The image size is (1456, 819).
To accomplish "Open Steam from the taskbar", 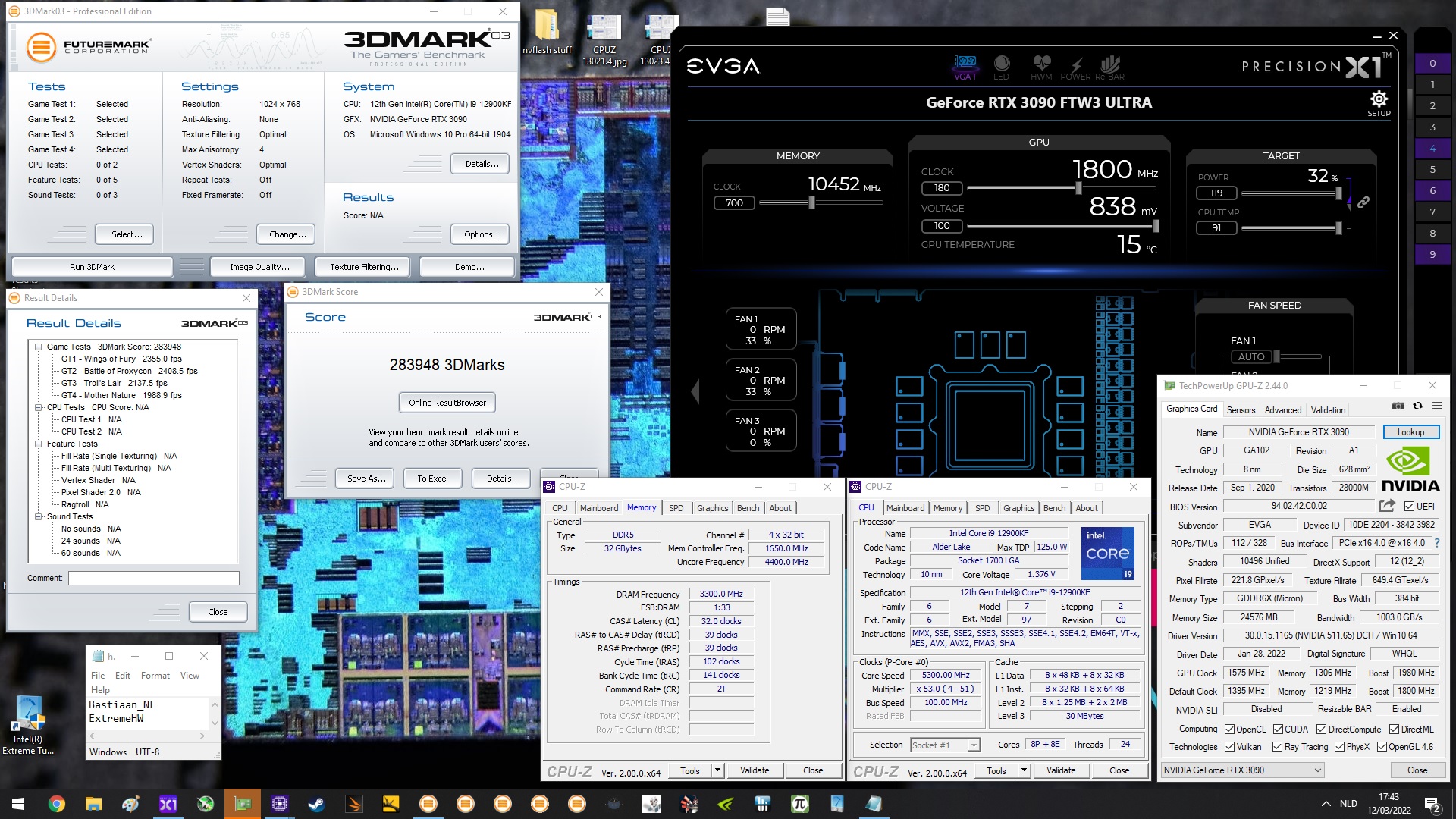I will 316,804.
